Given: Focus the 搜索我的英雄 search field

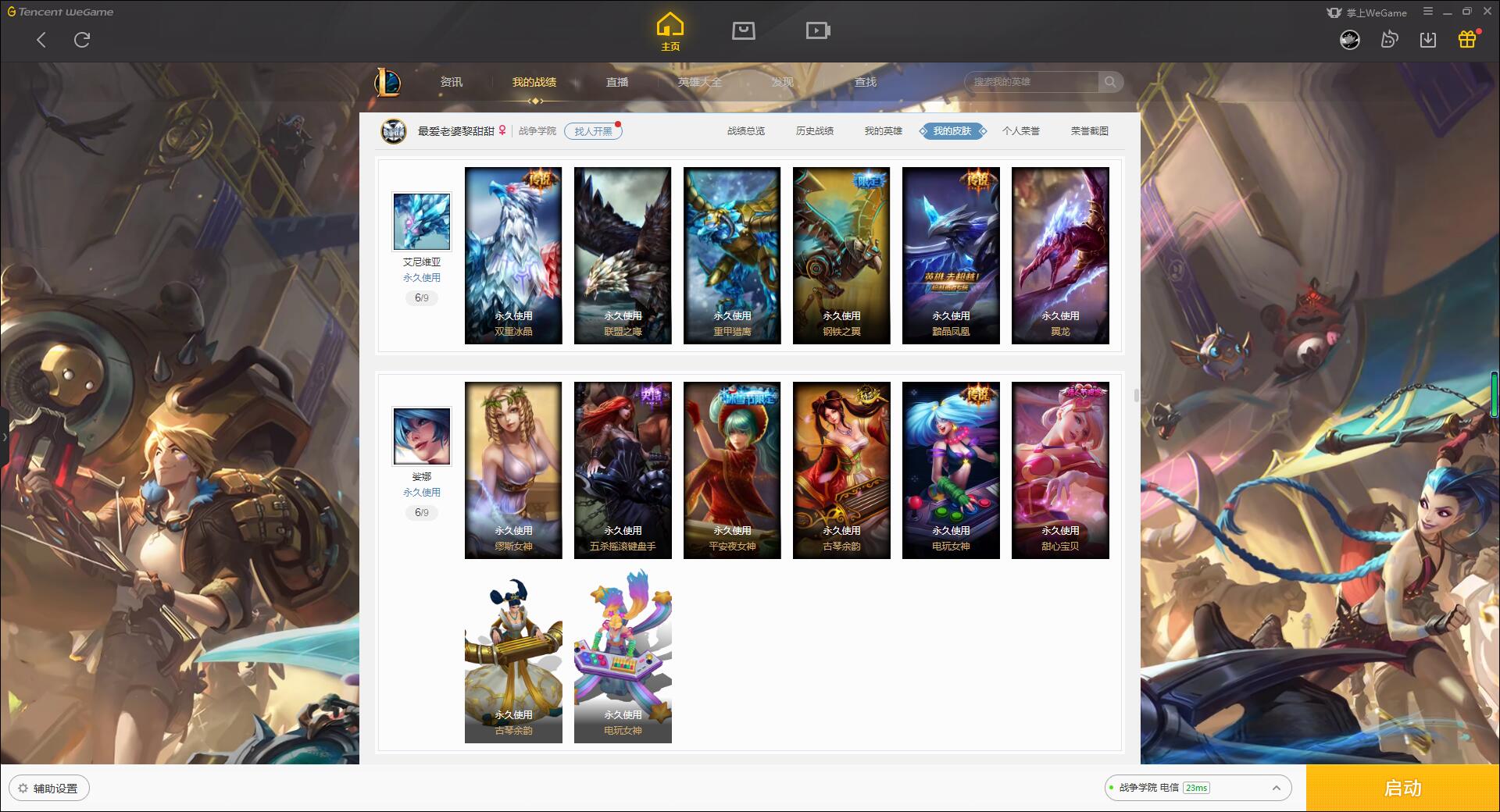Looking at the screenshot, I should pyautogui.click(x=1031, y=82).
